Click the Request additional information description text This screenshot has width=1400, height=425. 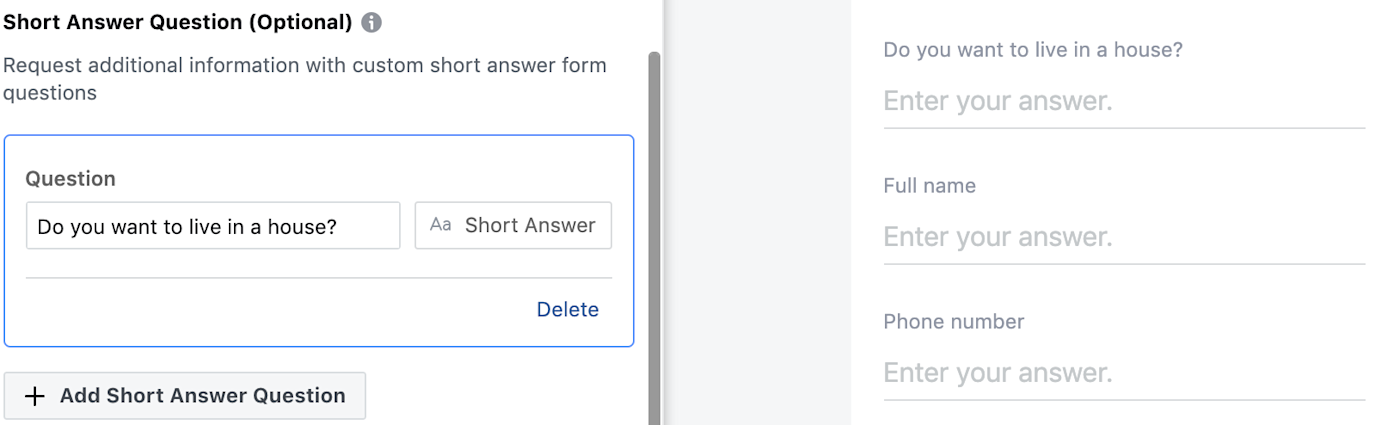point(305,79)
